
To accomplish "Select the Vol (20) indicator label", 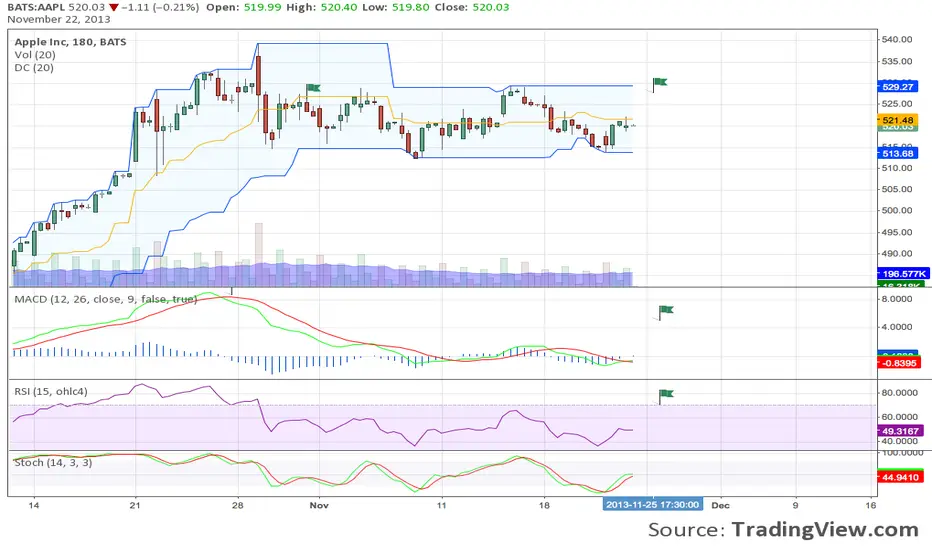I will tap(35, 55).
